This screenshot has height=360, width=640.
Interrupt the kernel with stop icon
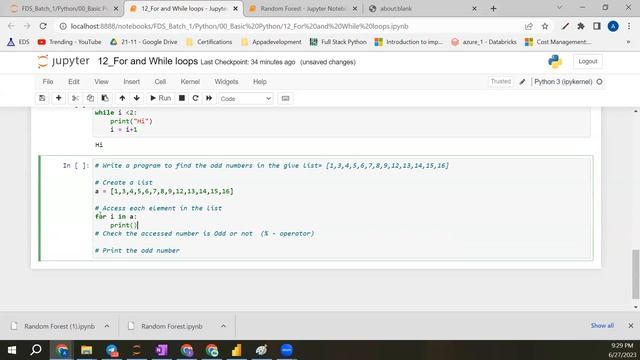tap(182, 98)
